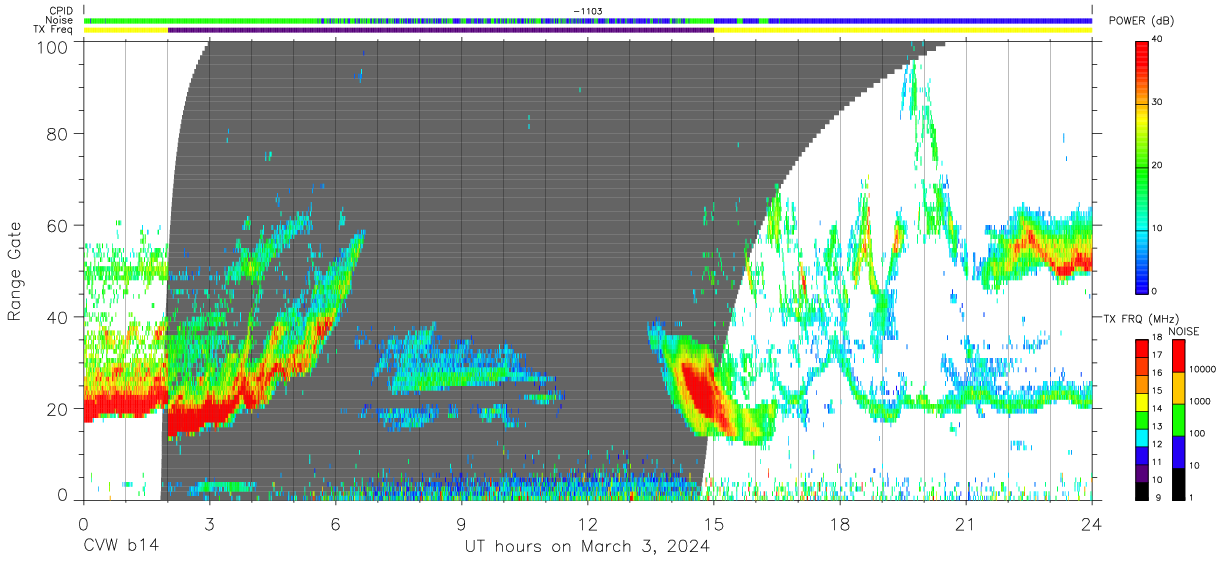
Task: Click the purple segment of TX Freq strip
Action: (x=441, y=30)
